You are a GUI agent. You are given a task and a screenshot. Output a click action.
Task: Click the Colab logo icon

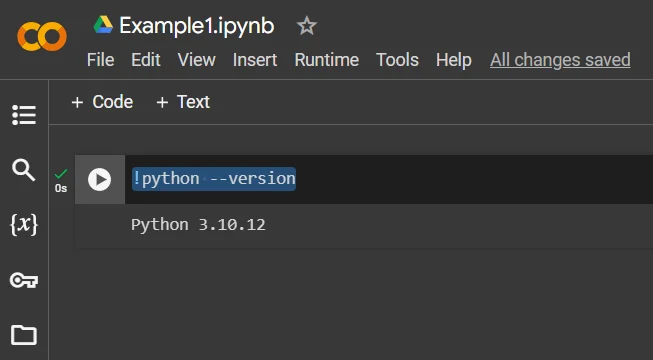[x=42, y=37]
